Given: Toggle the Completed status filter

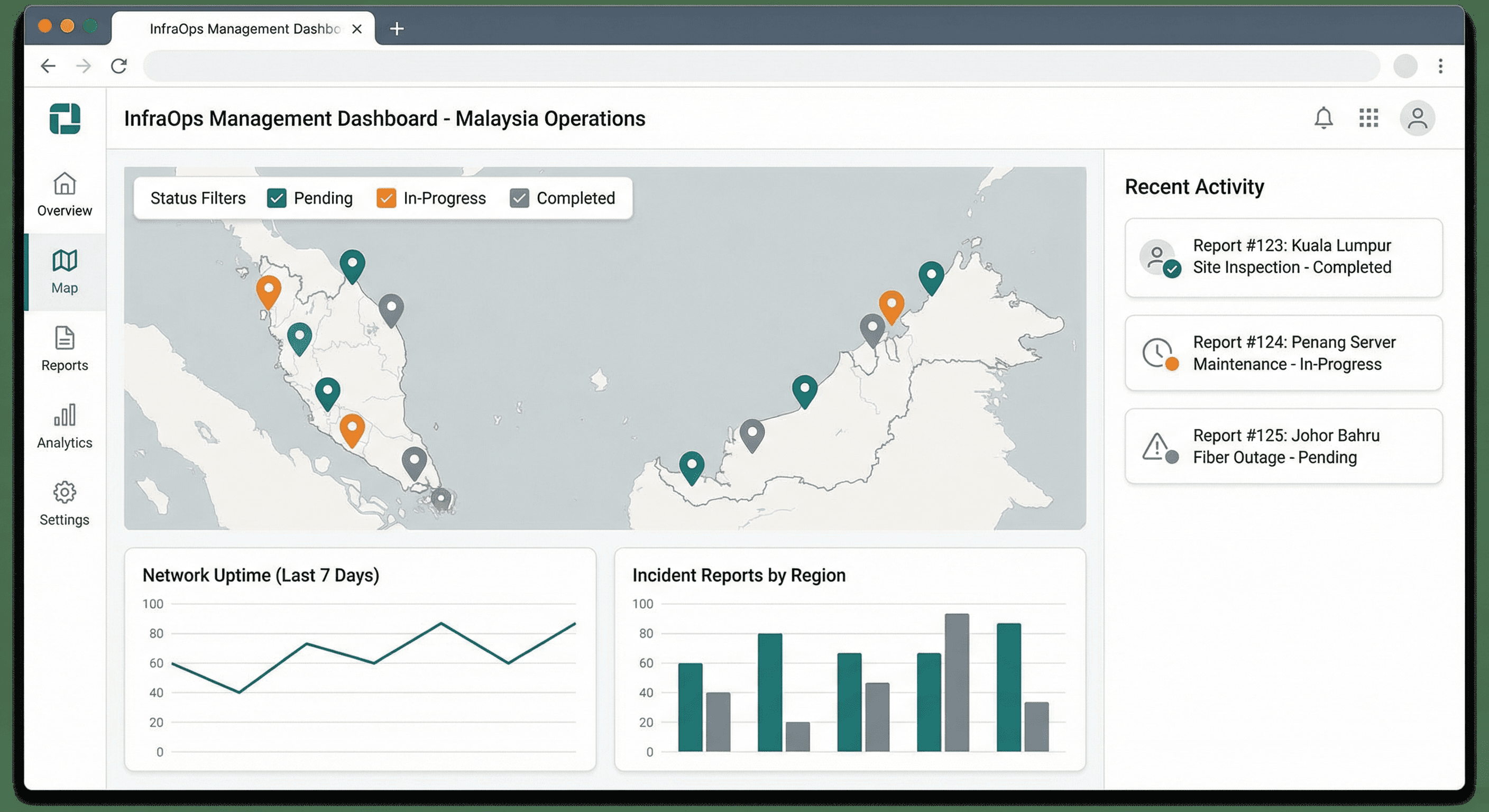Looking at the screenshot, I should (x=519, y=198).
